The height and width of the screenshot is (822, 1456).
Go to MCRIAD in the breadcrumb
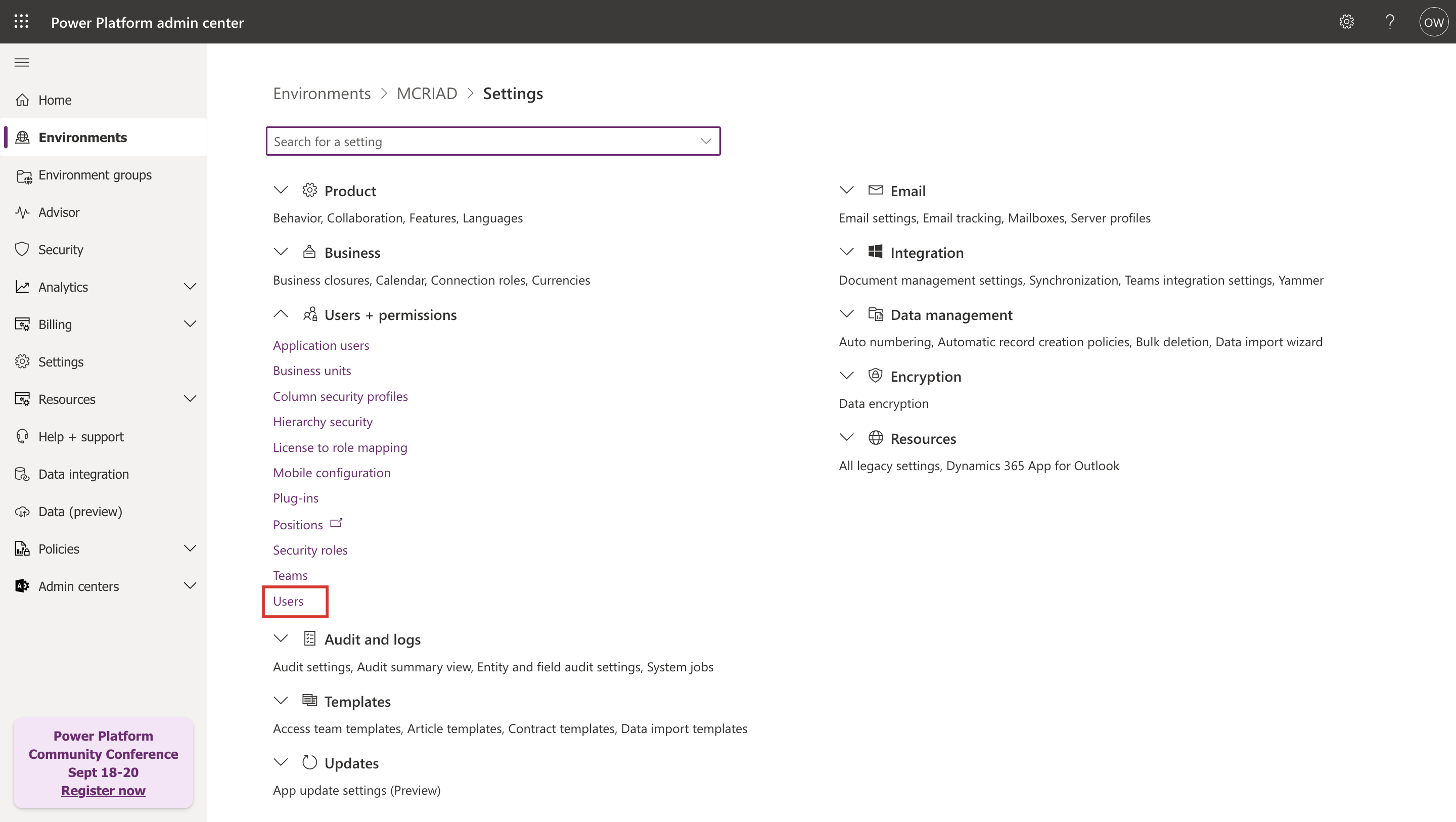427,94
